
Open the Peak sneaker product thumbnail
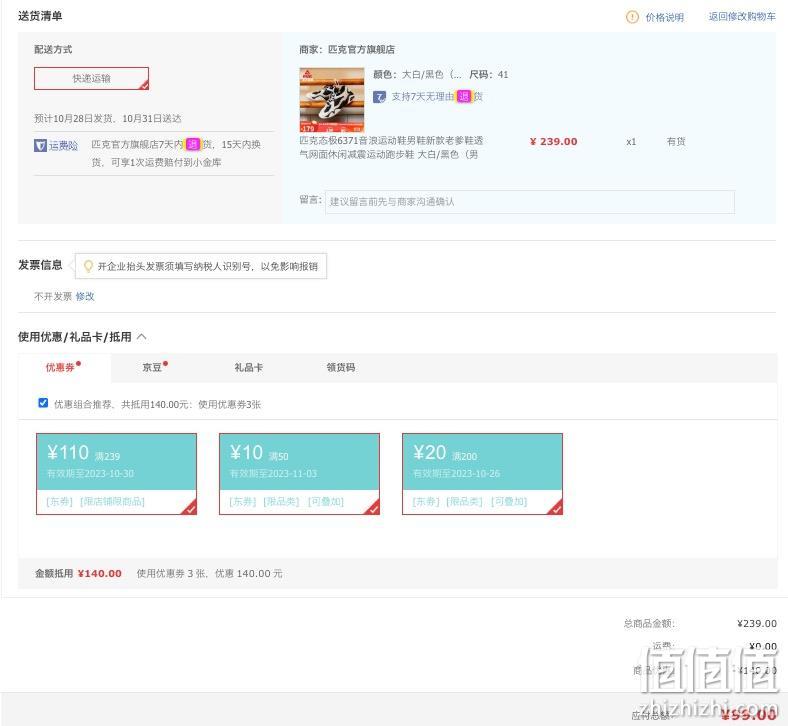click(x=332, y=99)
